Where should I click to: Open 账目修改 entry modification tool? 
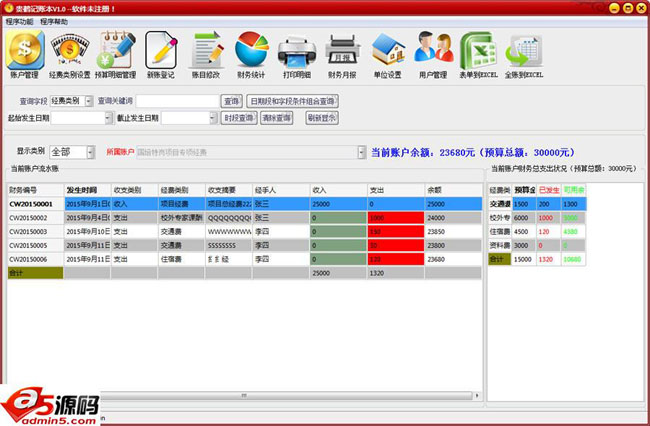pyautogui.click(x=206, y=54)
